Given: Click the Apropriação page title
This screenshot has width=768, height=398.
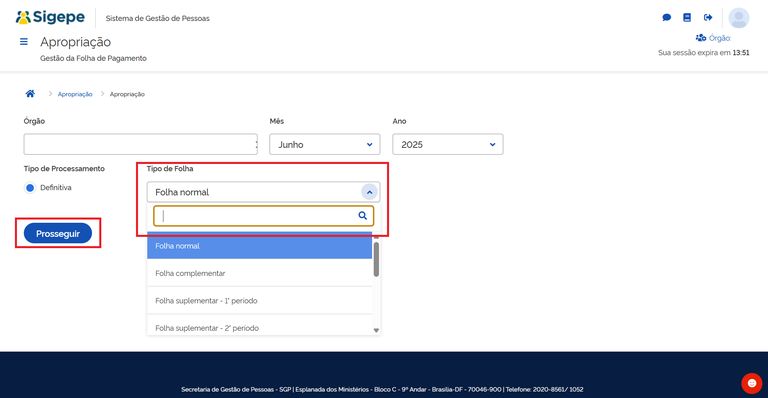Looking at the screenshot, I should click(75, 42).
